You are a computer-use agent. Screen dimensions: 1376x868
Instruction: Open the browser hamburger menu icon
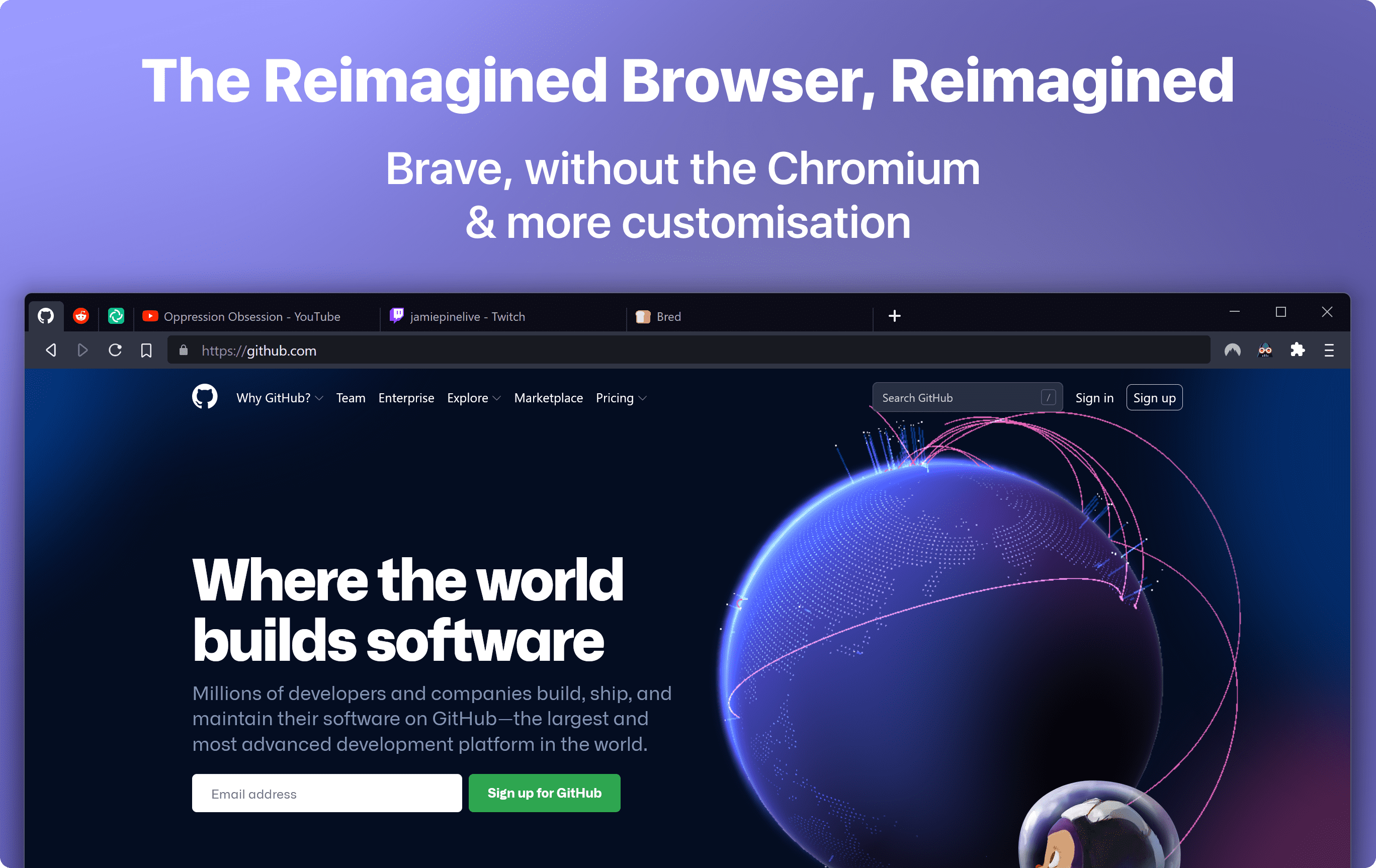(1331, 350)
